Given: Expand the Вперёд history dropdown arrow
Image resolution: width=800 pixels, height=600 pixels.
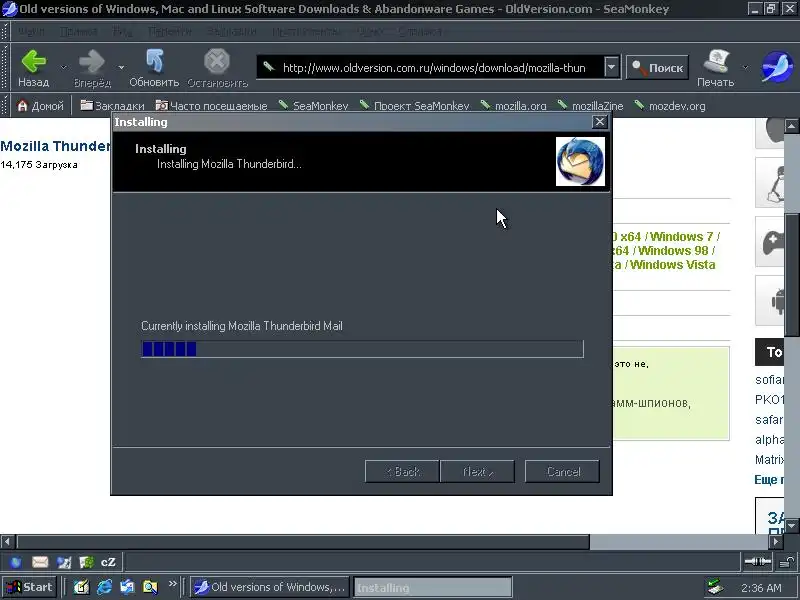Looking at the screenshot, I should (x=121, y=67).
